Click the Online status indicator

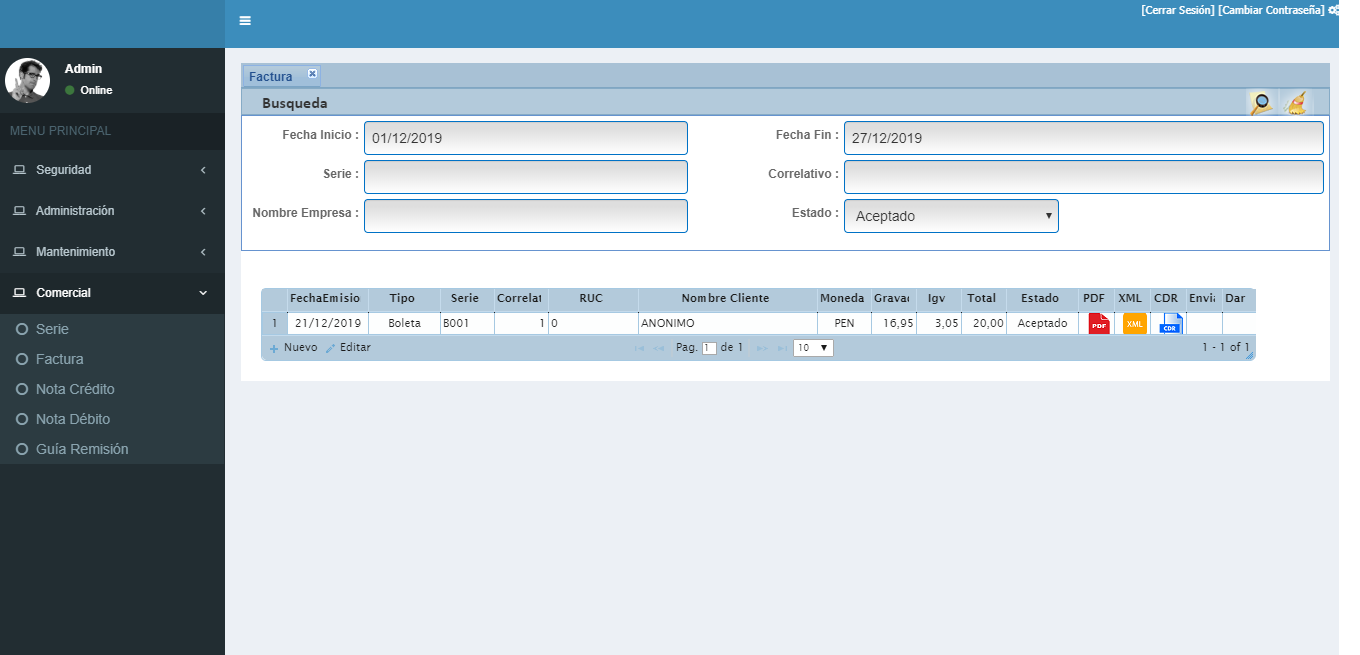click(88, 90)
